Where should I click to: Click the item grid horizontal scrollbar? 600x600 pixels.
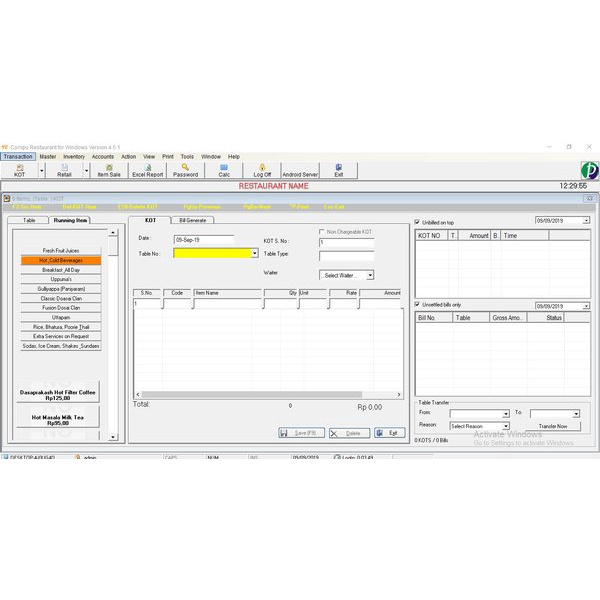pos(268,394)
